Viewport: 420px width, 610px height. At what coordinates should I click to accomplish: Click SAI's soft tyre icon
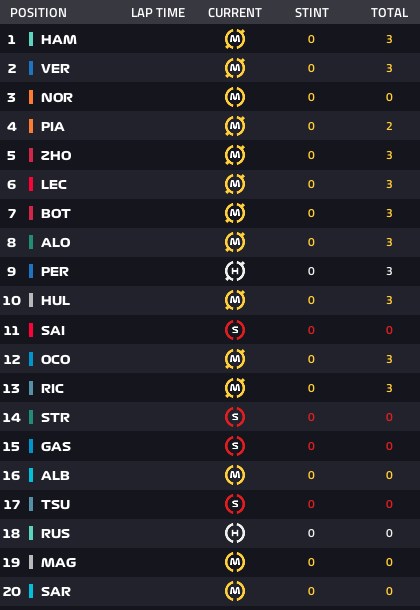[235, 330]
